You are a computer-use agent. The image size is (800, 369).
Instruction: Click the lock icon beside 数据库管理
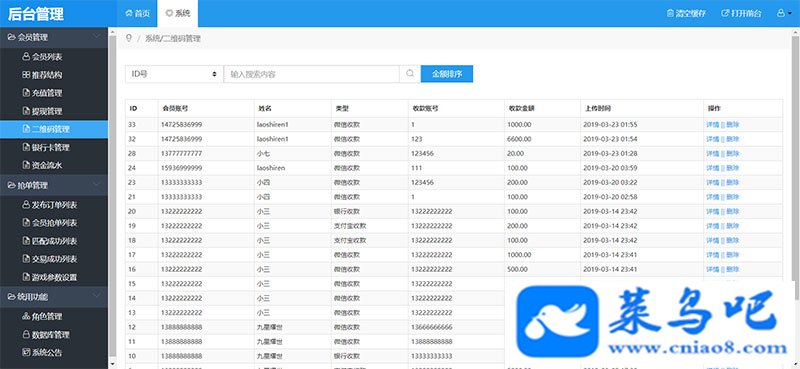(27, 334)
